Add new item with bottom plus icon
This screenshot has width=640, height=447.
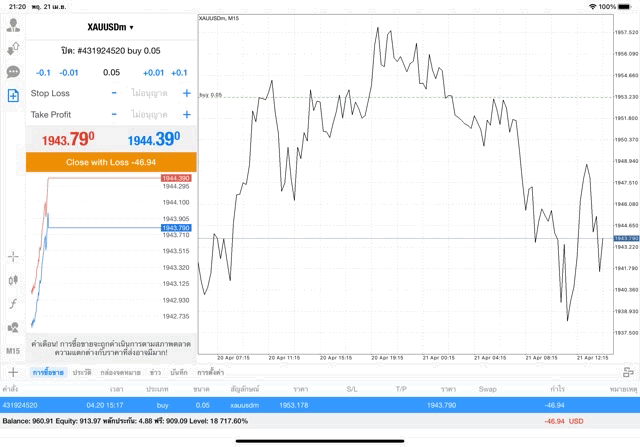coord(13,372)
